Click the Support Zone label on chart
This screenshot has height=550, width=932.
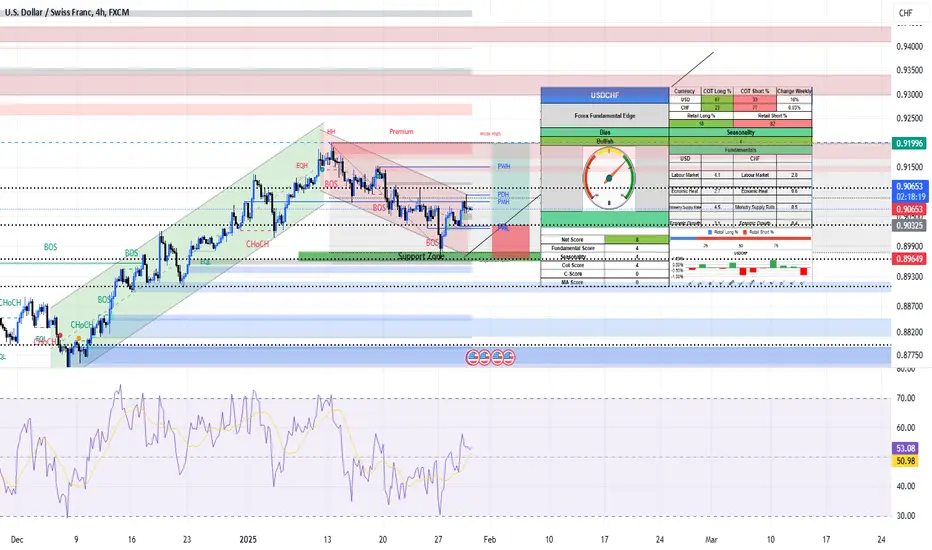(x=421, y=256)
